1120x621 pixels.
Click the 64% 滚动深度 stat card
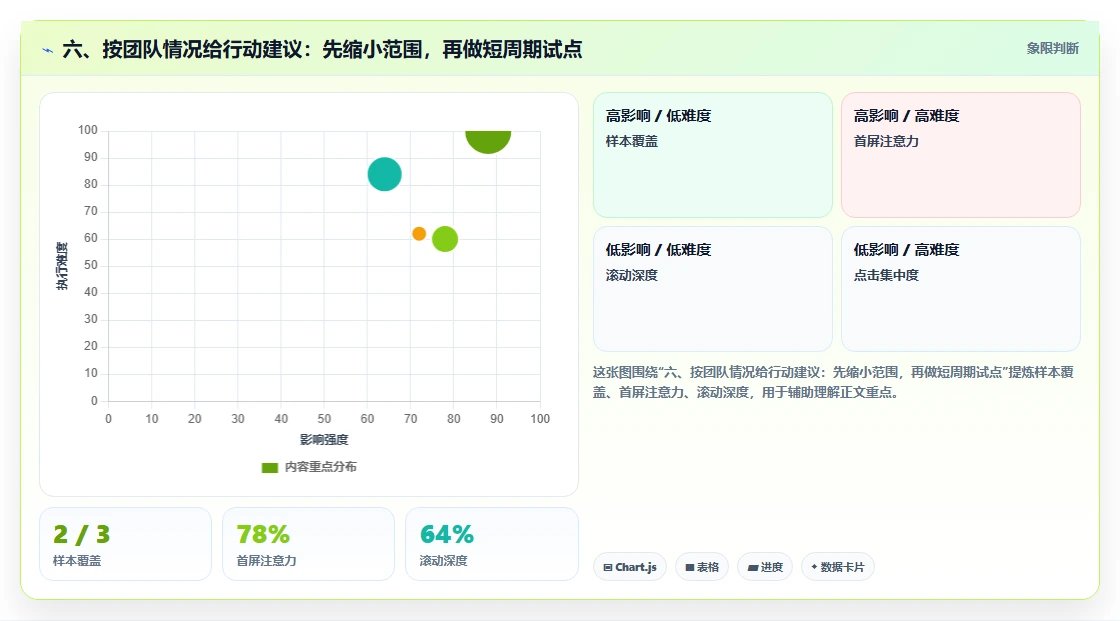(491, 544)
